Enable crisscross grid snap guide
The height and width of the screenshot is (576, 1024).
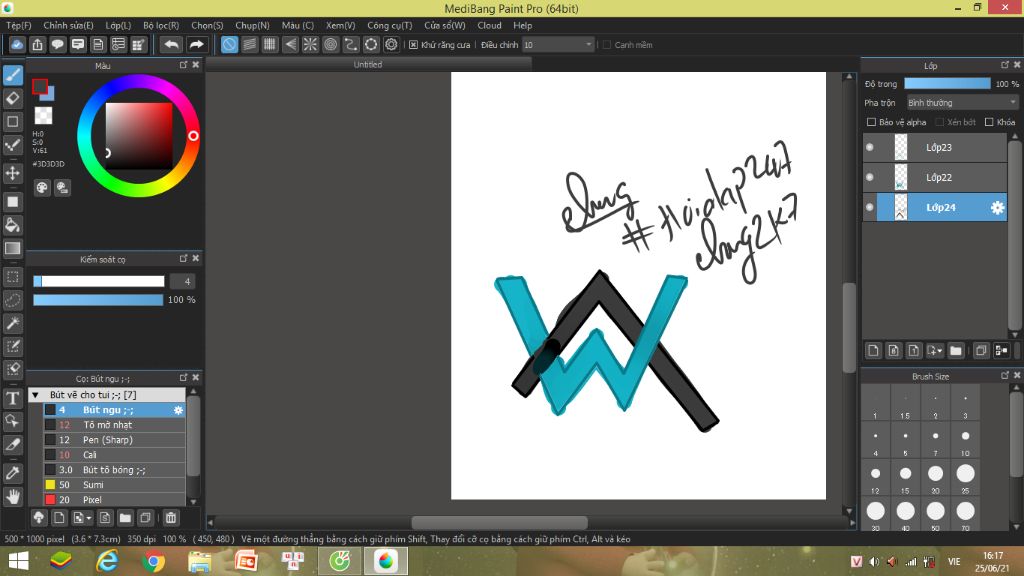(x=270, y=44)
